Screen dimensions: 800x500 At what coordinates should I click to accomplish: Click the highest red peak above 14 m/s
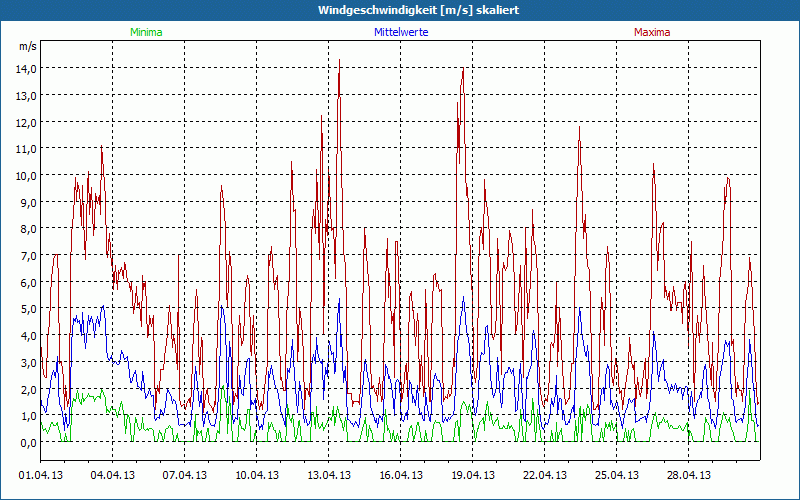click(339, 60)
